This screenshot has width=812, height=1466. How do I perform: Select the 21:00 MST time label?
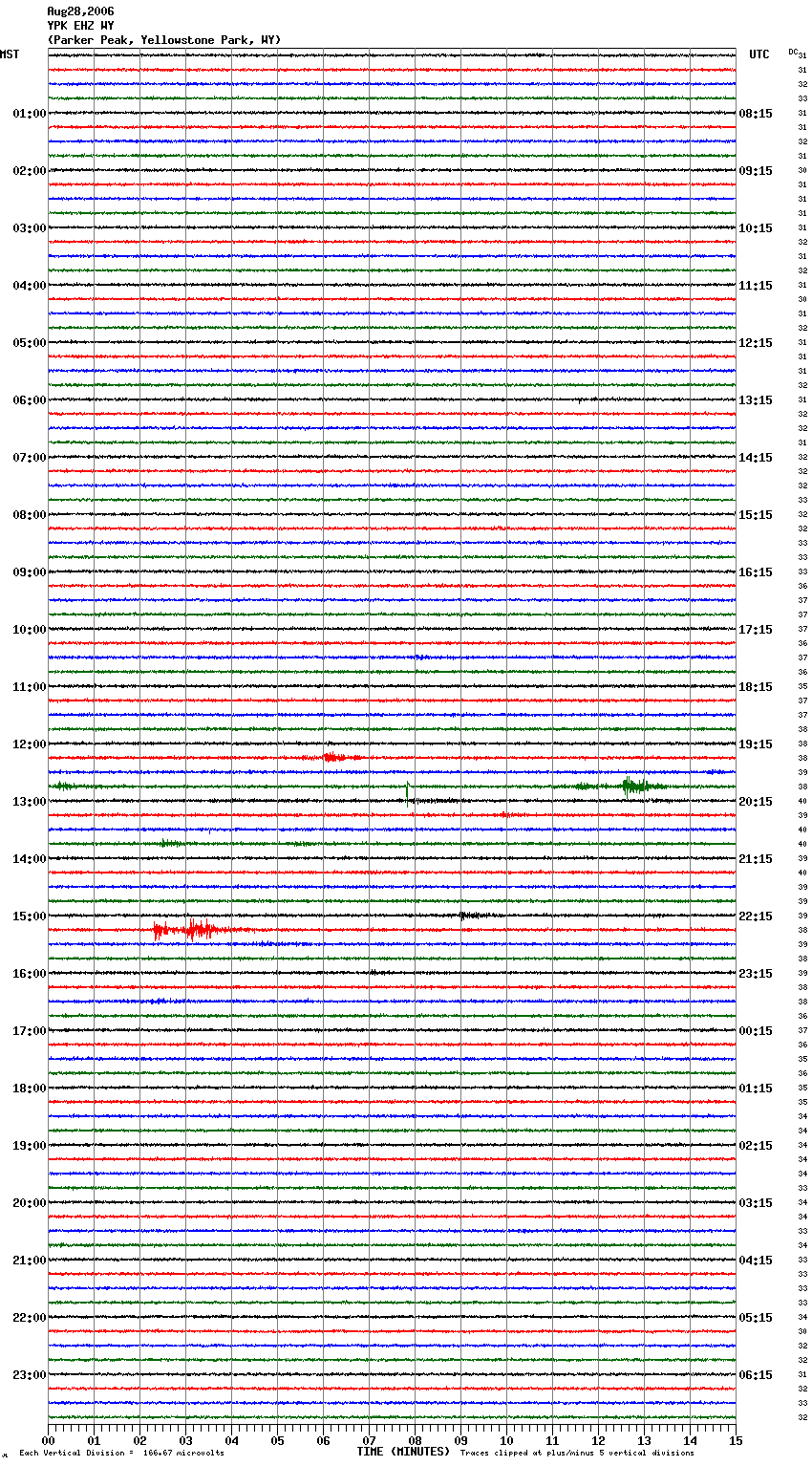pos(30,1261)
